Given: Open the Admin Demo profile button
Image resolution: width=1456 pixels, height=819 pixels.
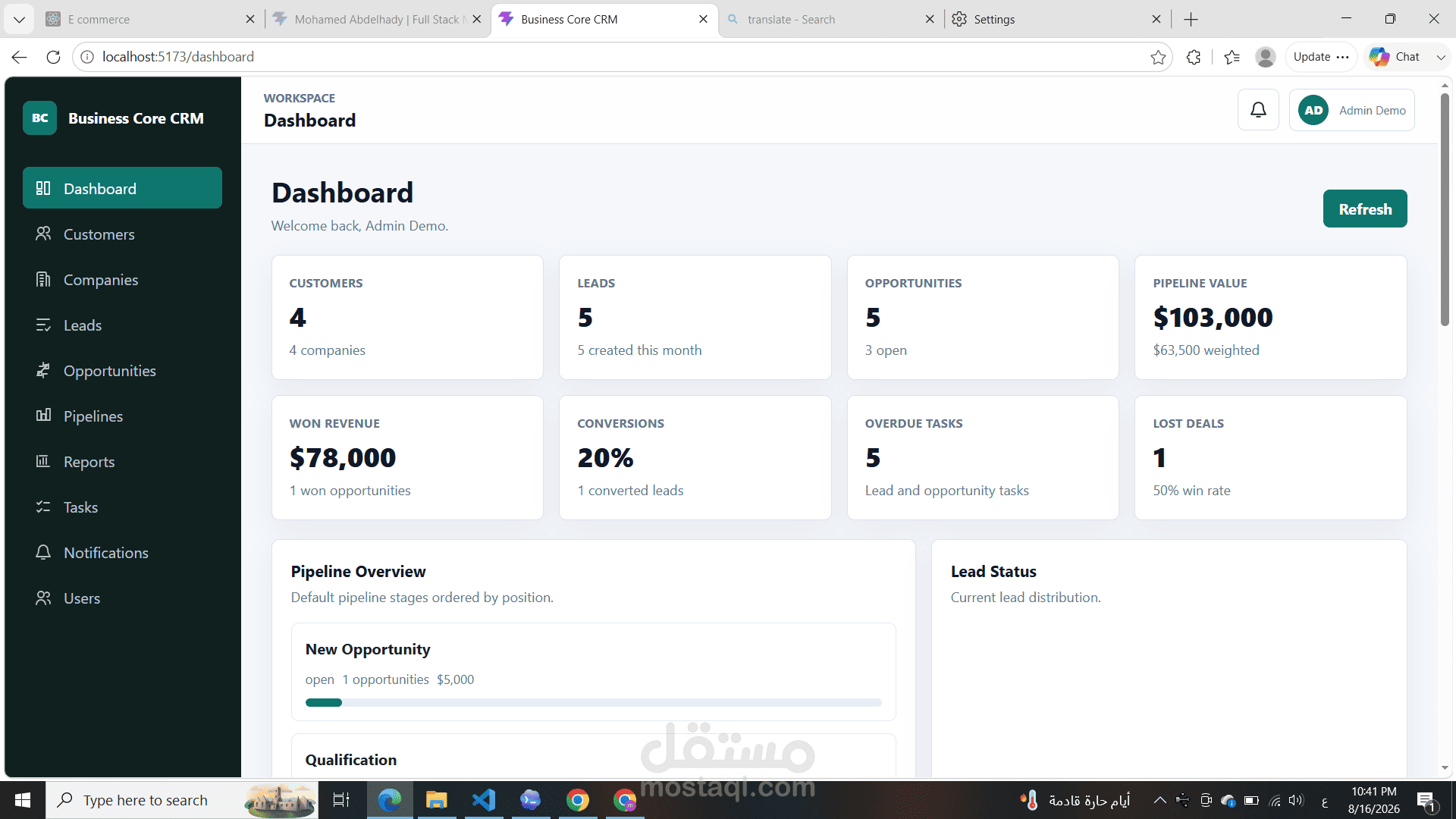Looking at the screenshot, I should point(1351,110).
